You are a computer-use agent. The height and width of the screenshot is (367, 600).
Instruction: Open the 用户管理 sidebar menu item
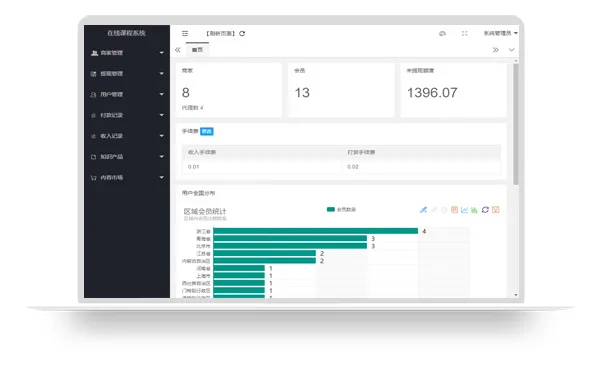pyautogui.click(x=127, y=95)
